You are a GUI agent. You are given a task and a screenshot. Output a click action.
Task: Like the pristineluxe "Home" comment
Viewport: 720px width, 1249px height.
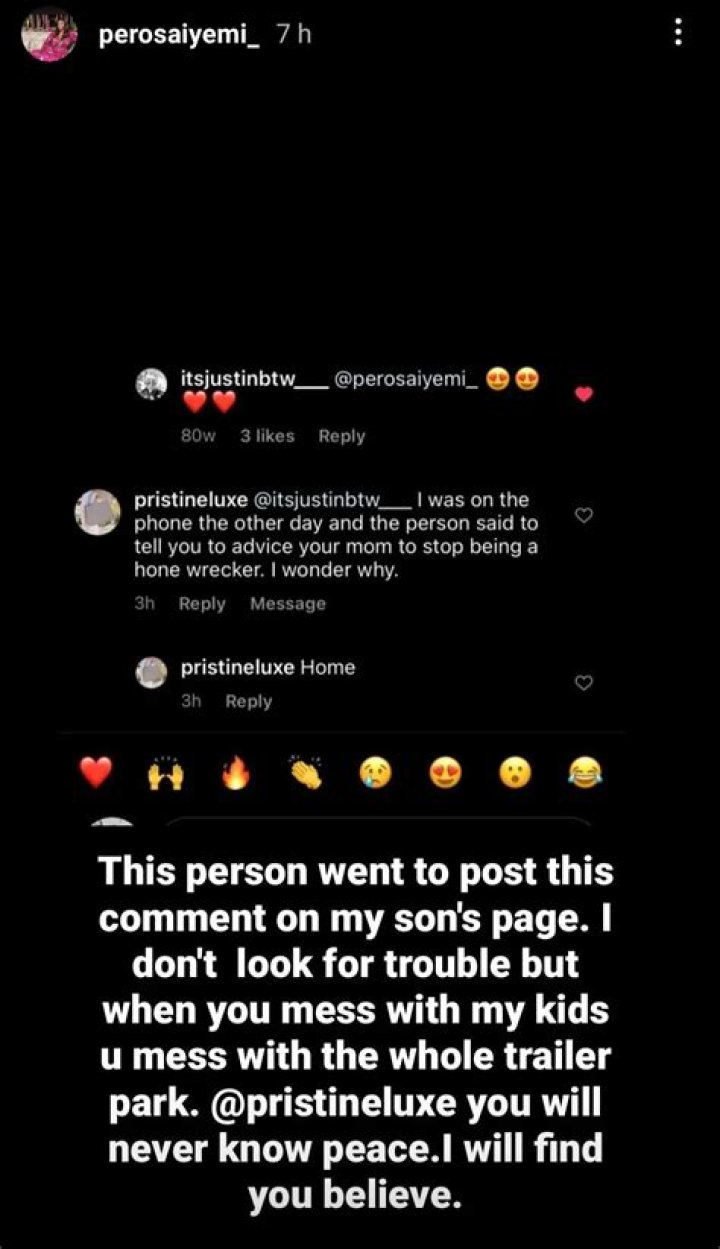click(585, 683)
